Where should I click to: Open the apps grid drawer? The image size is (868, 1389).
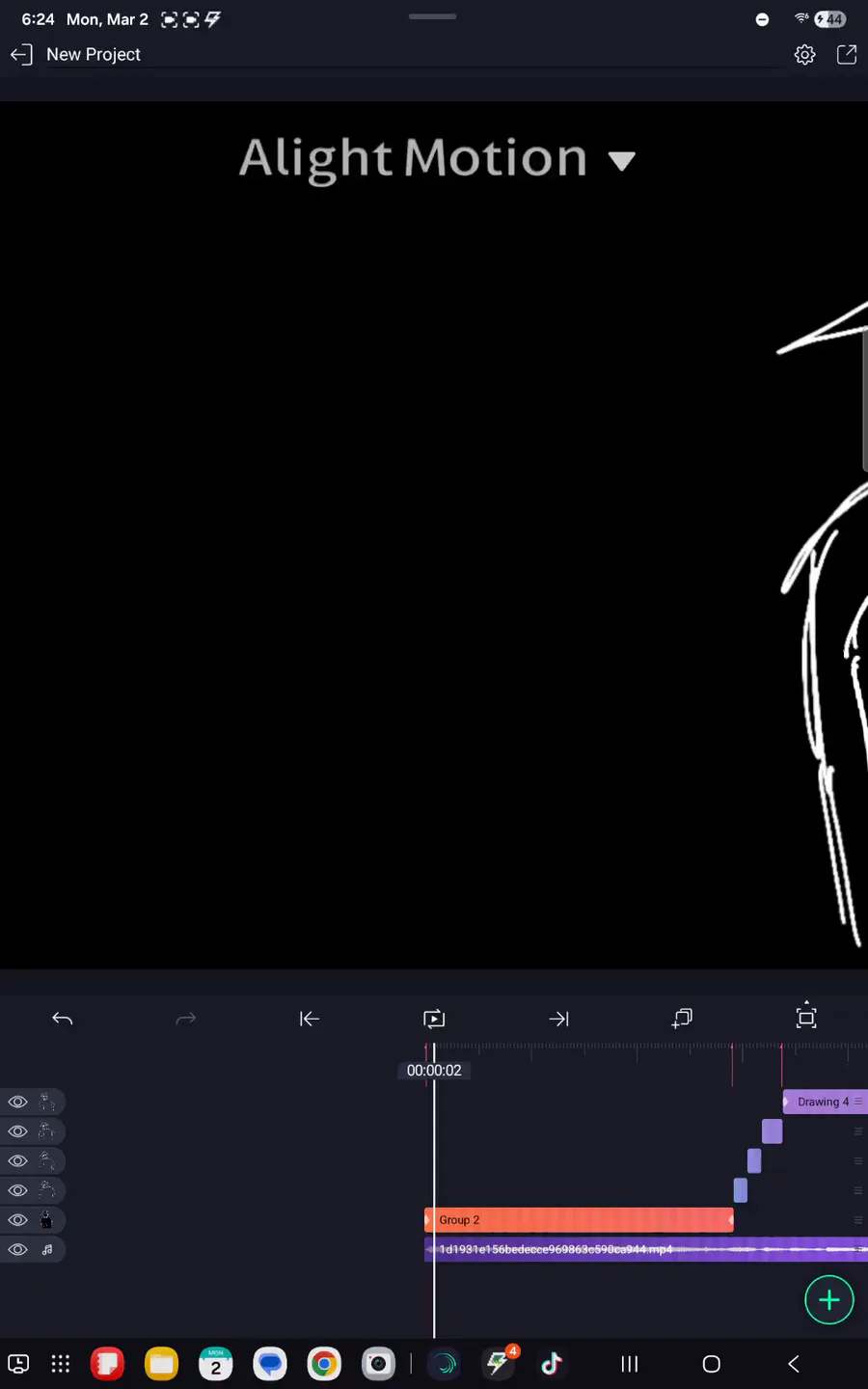pyautogui.click(x=61, y=1363)
